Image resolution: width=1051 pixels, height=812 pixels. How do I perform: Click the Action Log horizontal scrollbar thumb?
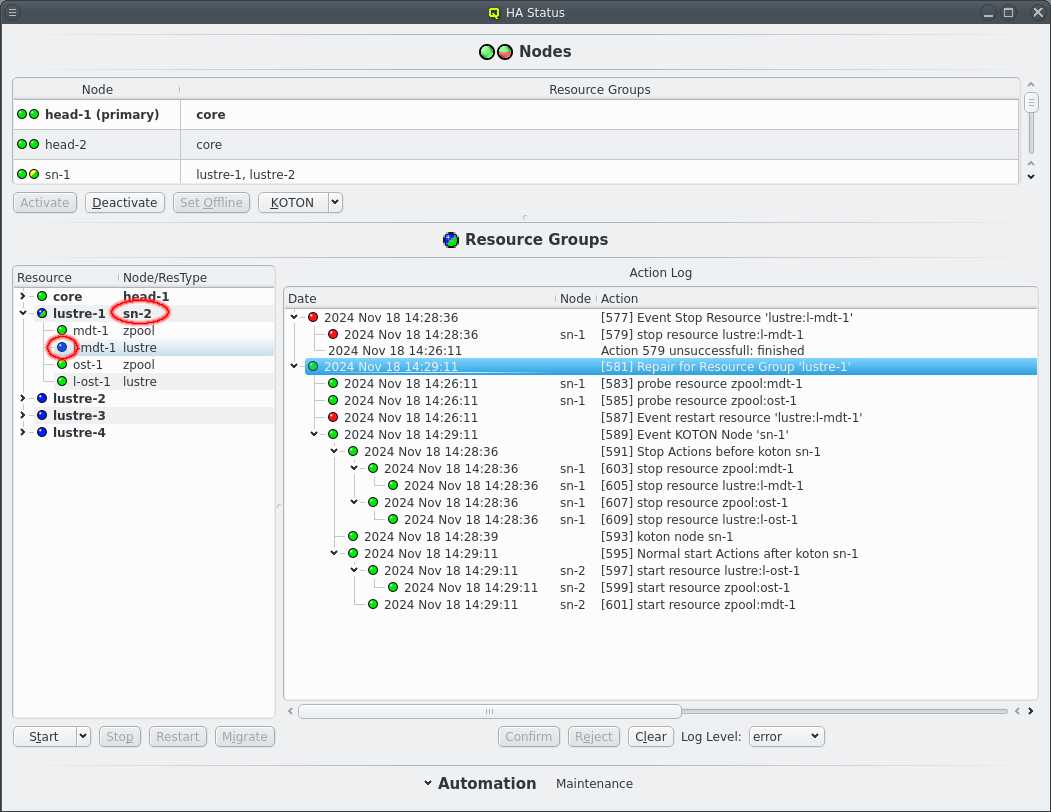[x=490, y=711]
